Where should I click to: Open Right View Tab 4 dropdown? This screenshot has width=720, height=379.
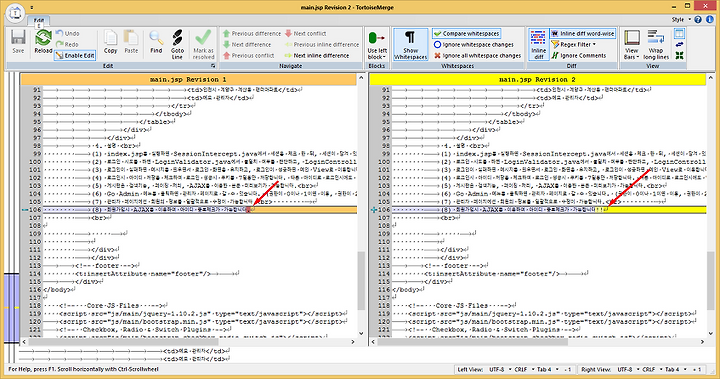(675, 369)
